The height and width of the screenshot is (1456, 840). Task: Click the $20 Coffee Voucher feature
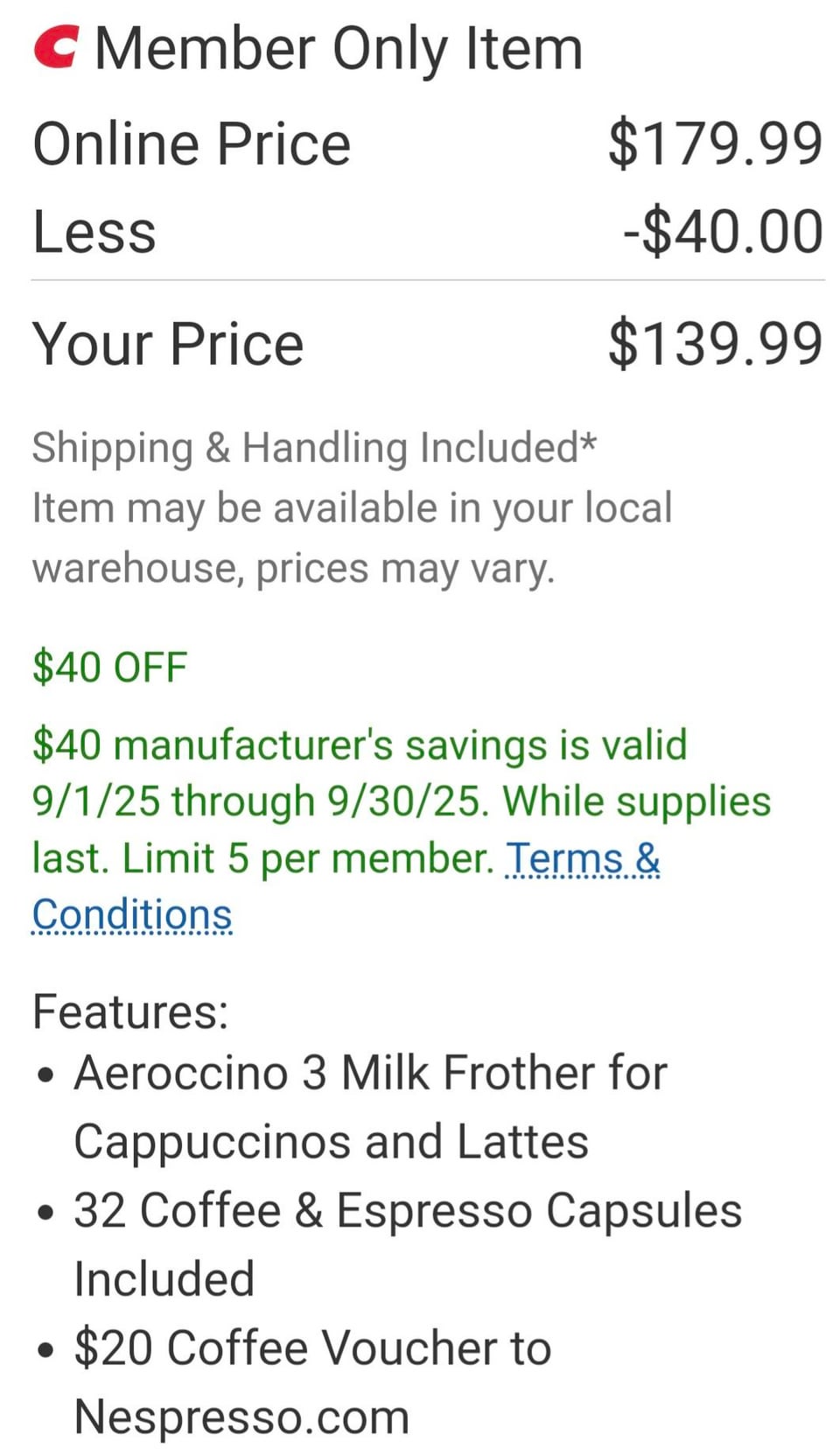pyautogui.click(x=312, y=1347)
